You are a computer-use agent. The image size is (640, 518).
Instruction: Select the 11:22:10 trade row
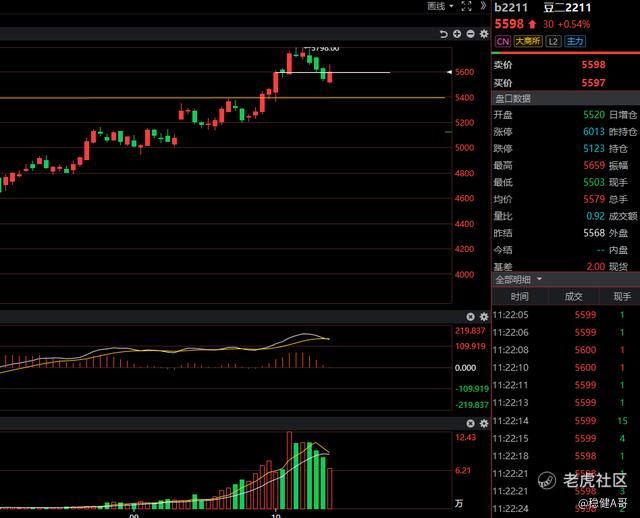pyautogui.click(x=565, y=368)
